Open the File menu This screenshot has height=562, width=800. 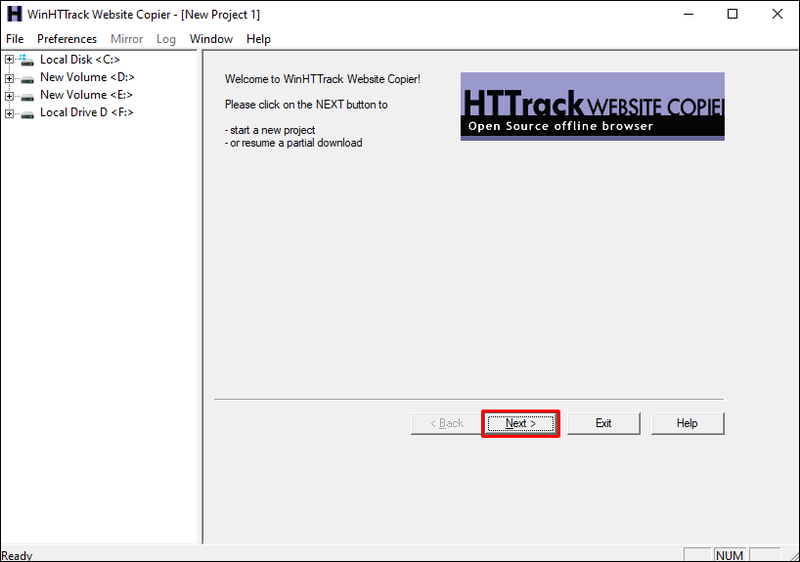tap(15, 39)
